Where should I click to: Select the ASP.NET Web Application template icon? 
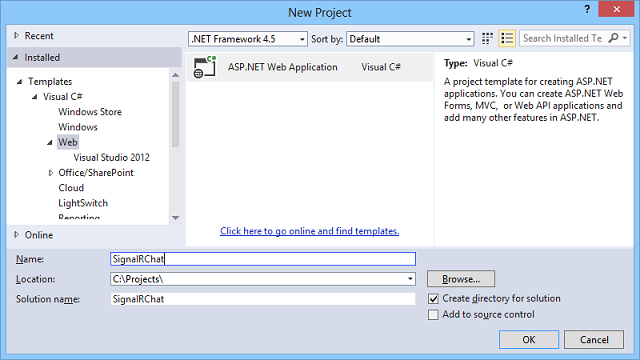click(204, 67)
